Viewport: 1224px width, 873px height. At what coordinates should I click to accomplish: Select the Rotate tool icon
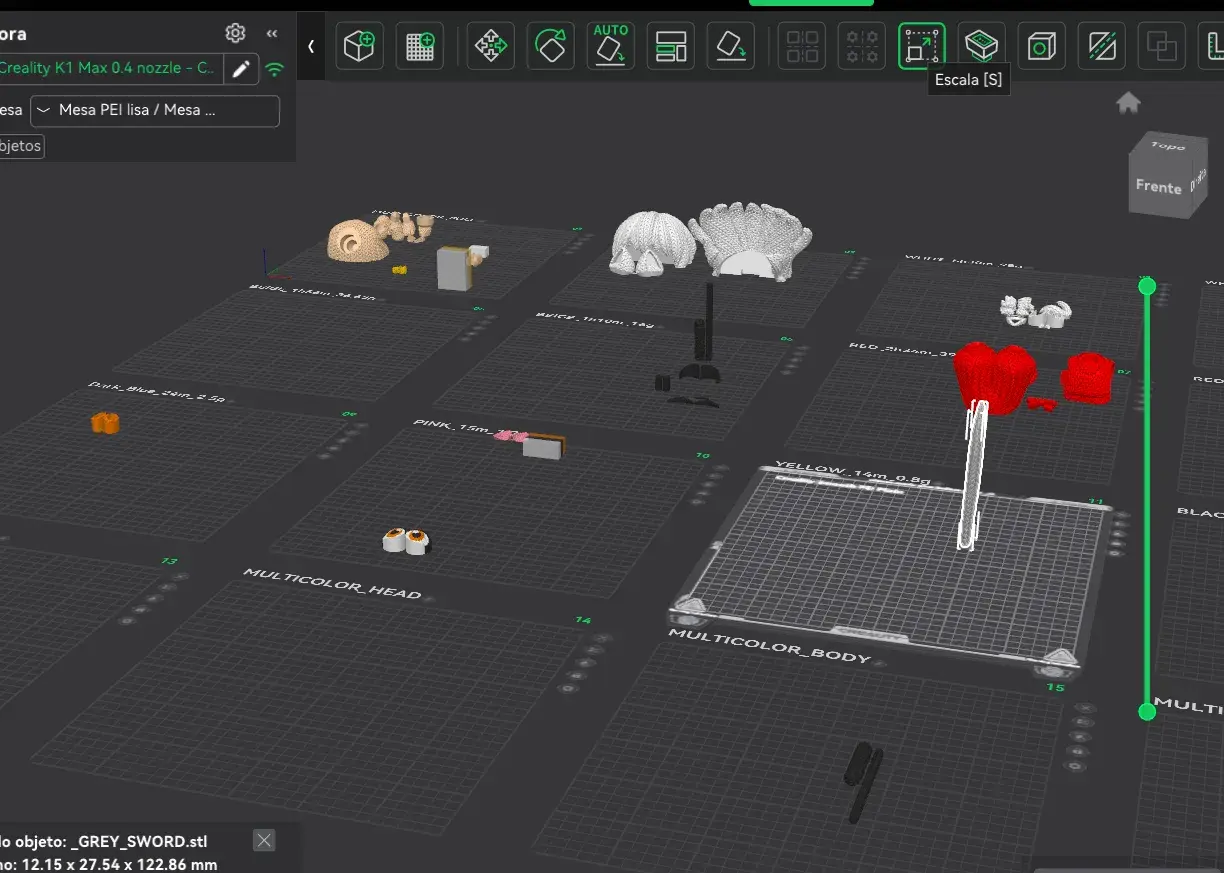551,46
